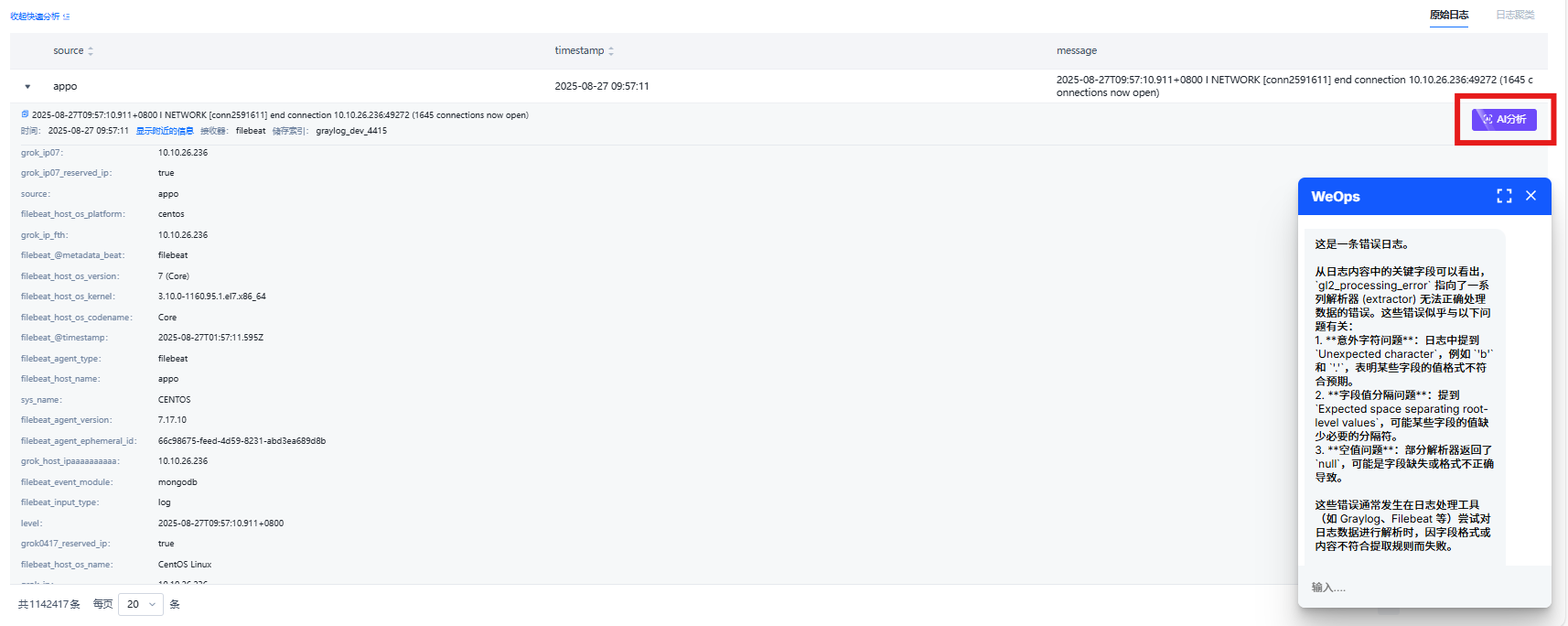Click the WeOps panel title
The image size is (1568, 626).
tap(1336, 197)
